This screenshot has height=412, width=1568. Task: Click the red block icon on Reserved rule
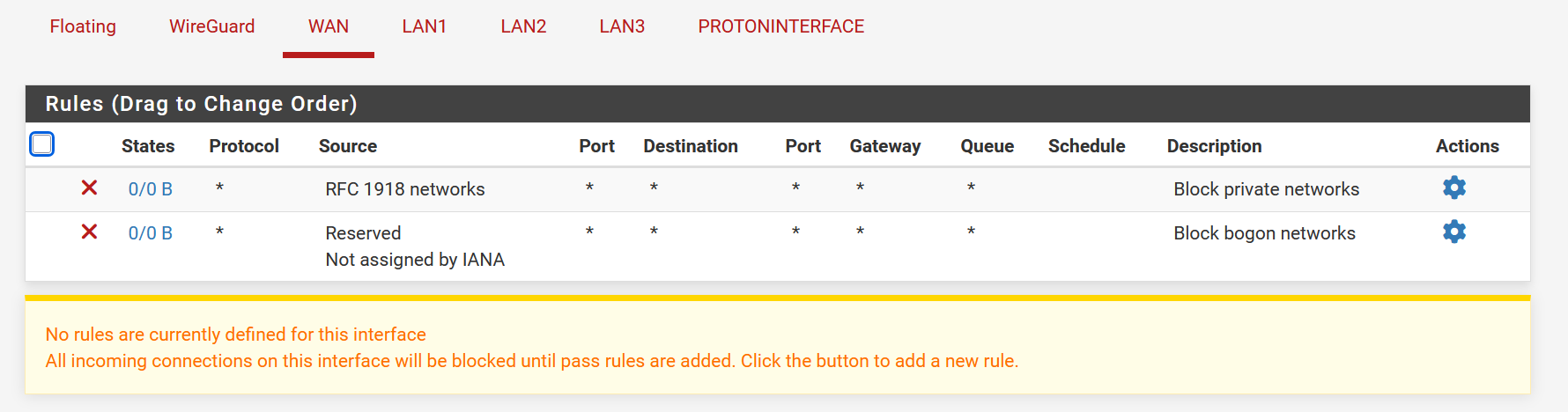89,232
